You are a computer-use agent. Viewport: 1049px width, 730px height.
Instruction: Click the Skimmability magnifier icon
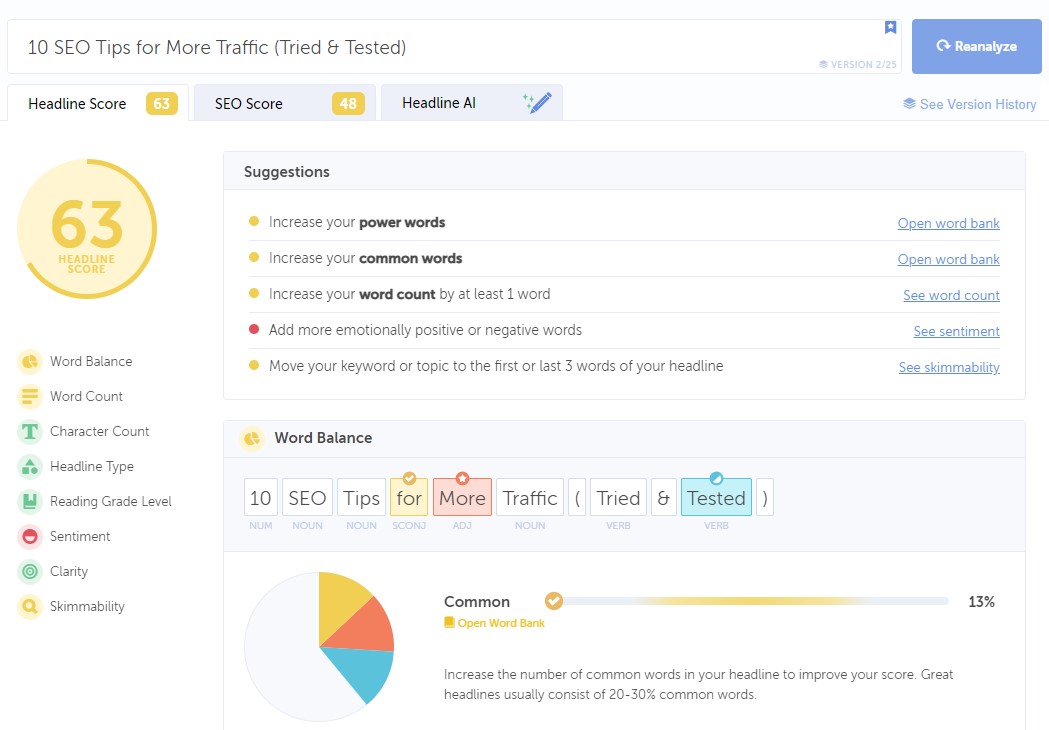click(x=29, y=606)
